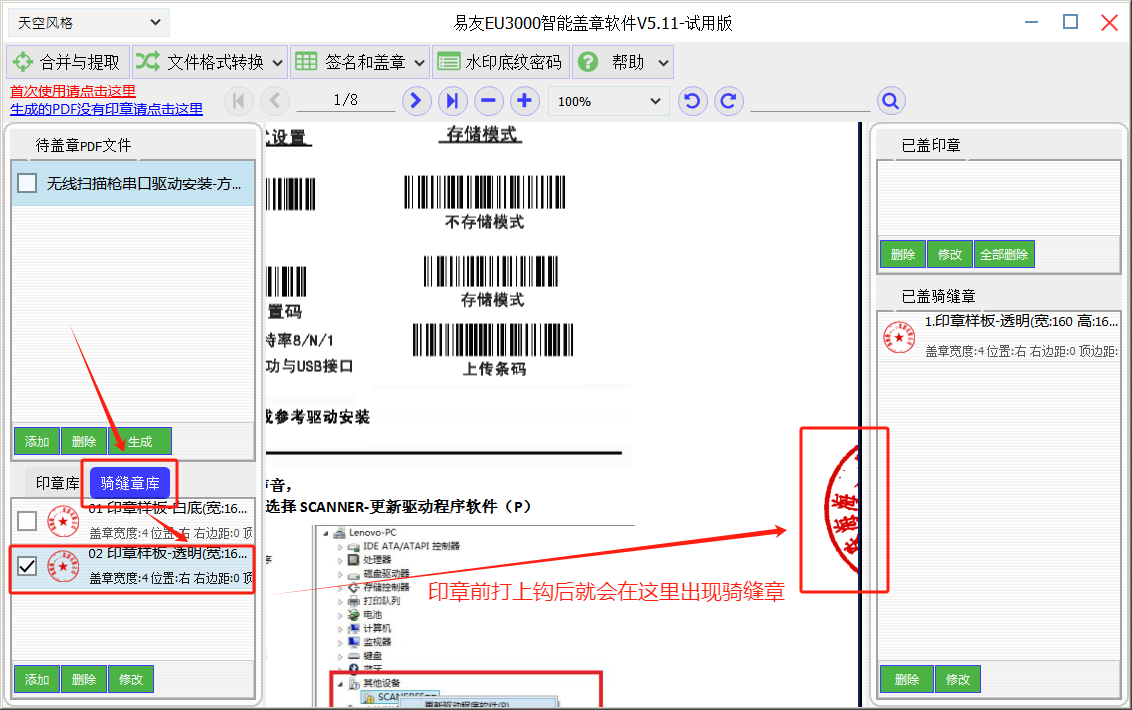Click the 已盖印章 panel tab
This screenshot has height=710, width=1132.
tap(931, 145)
